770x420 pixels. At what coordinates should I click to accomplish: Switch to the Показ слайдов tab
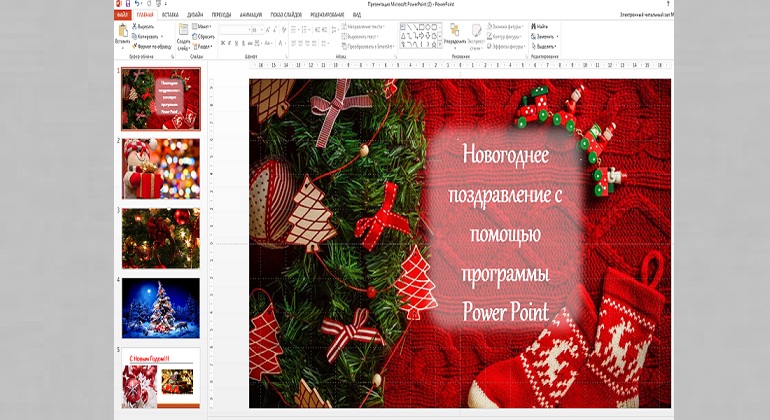[x=286, y=15]
